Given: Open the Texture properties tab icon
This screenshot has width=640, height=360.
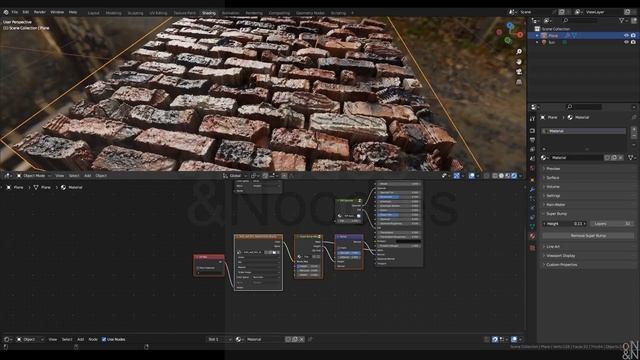Looking at the screenshot, I should point(532,247).
